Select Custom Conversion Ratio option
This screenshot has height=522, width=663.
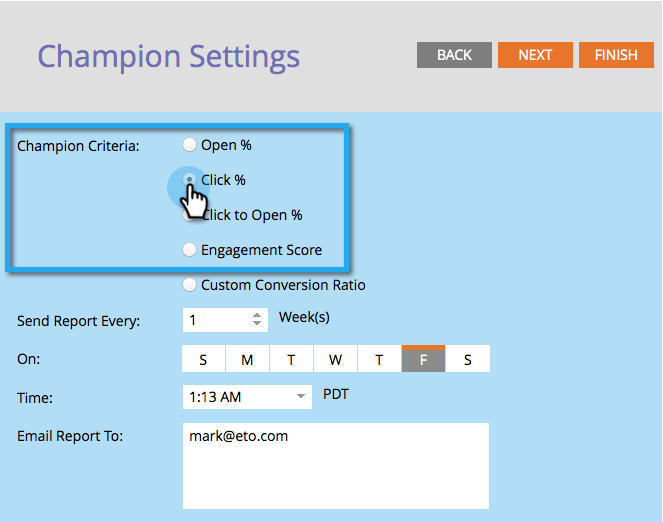[189, 285]
